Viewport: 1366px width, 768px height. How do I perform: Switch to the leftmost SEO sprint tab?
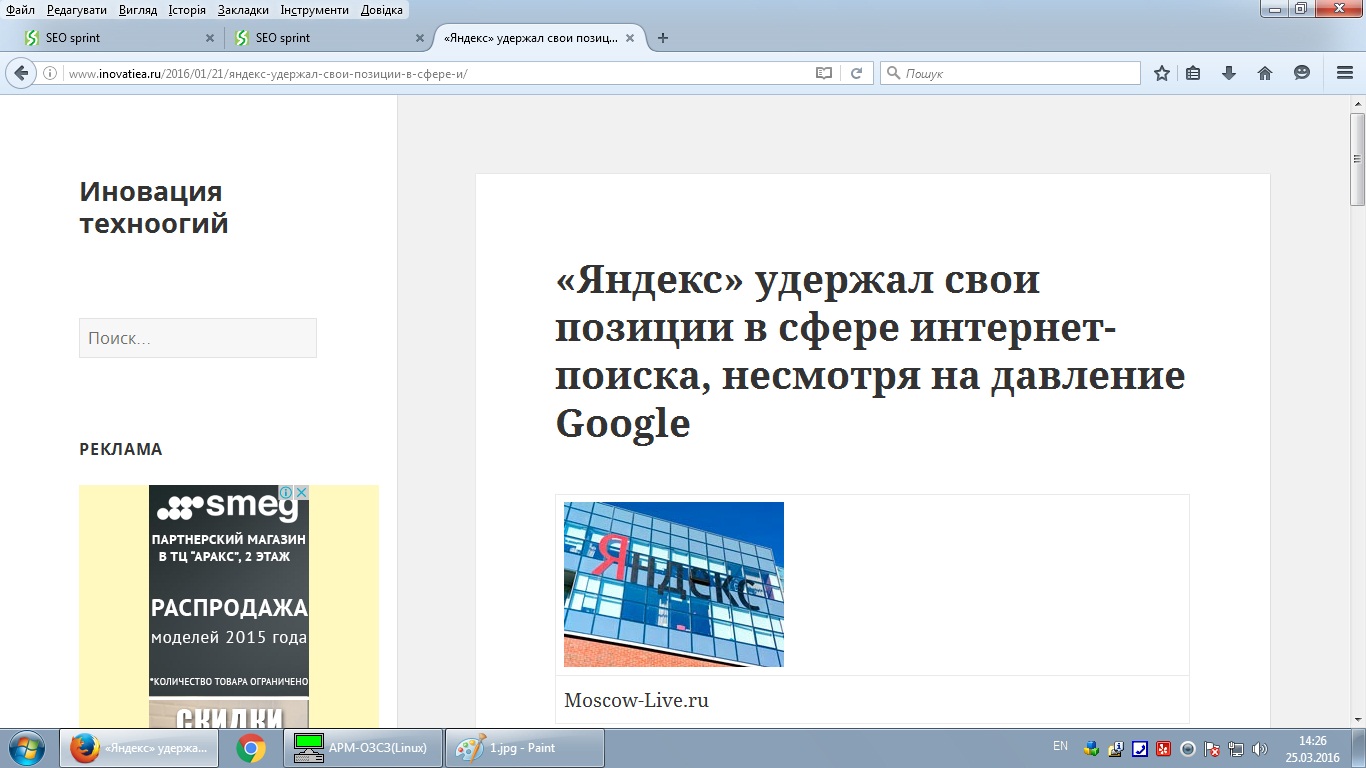click(118, 38)
